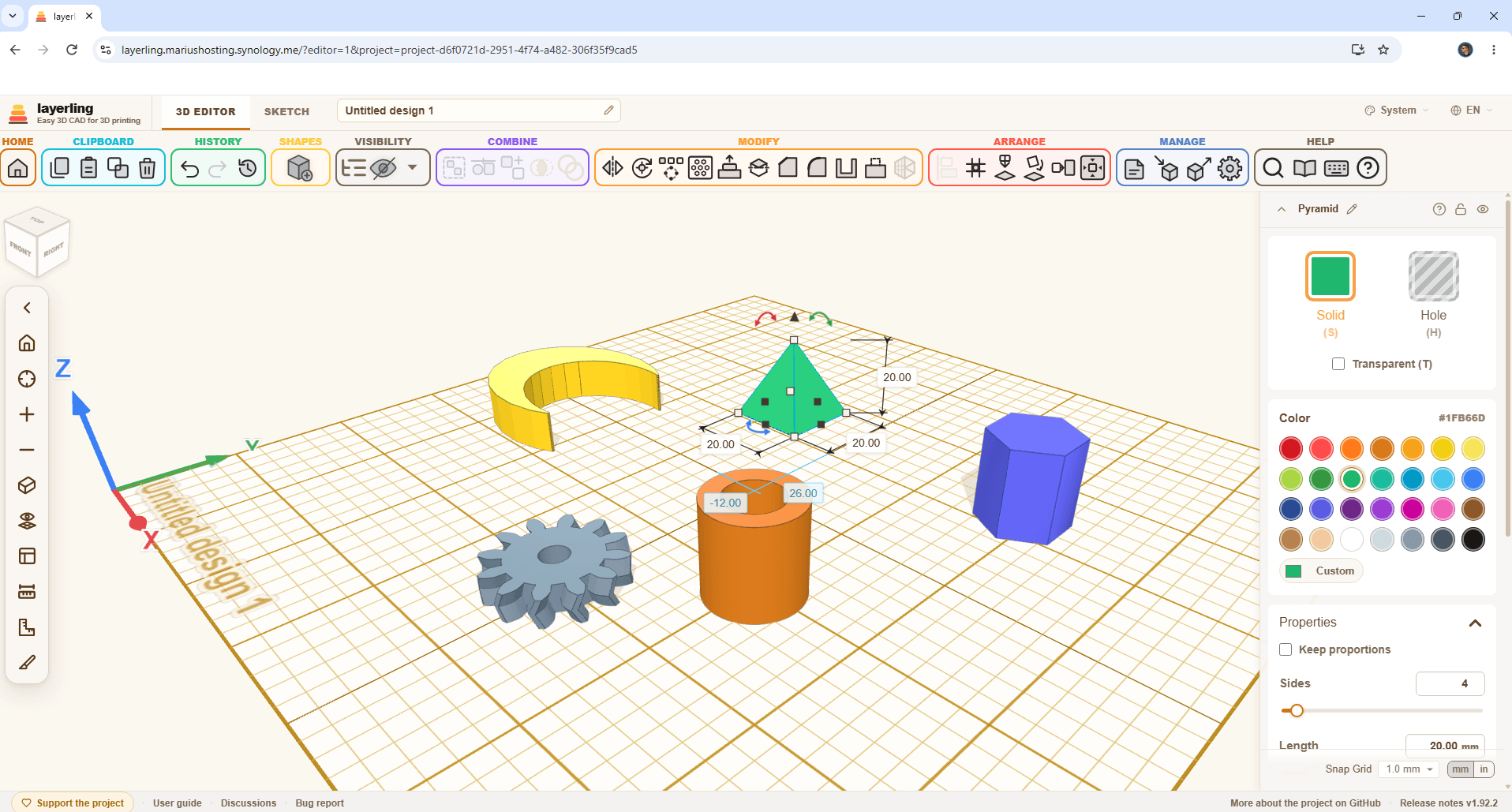Viewport: 1512px width, 812px height.
Task: Pick the red color swatch
Action: (1291, 448)
